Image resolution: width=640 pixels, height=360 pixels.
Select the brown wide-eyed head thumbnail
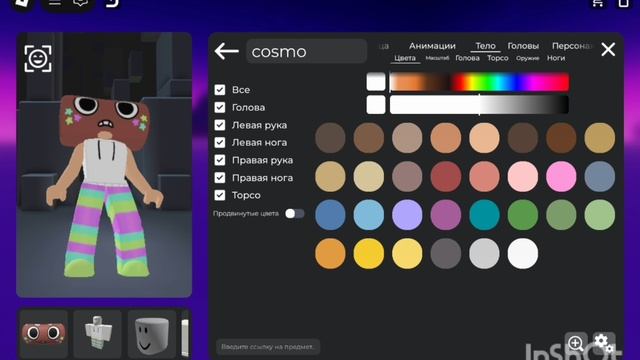point(44,333)
